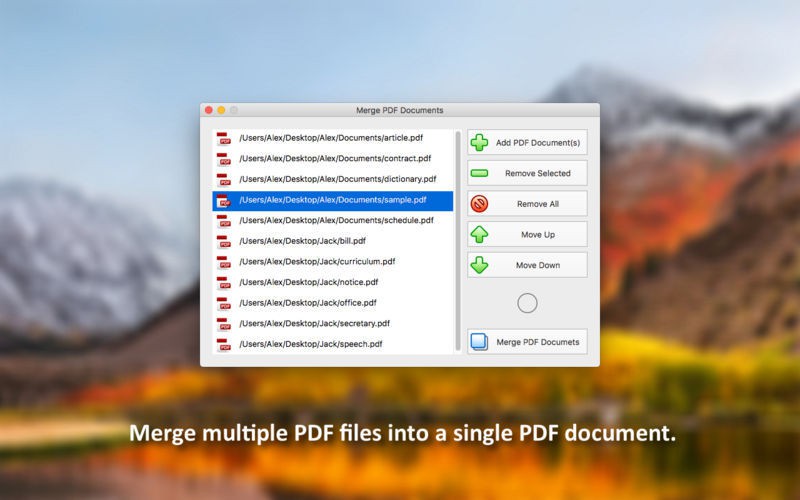Click the Remove Selected button label
The height and width of the screenshot is (500, 800).
538,173
